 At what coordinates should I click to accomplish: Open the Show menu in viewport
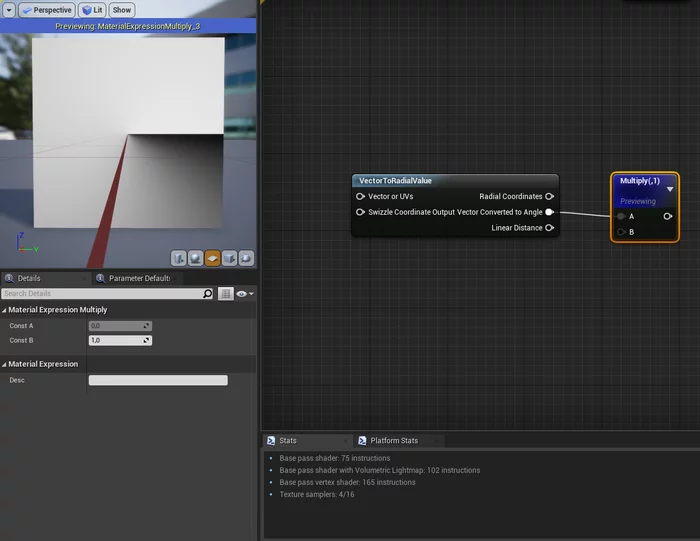coord(121,10)
